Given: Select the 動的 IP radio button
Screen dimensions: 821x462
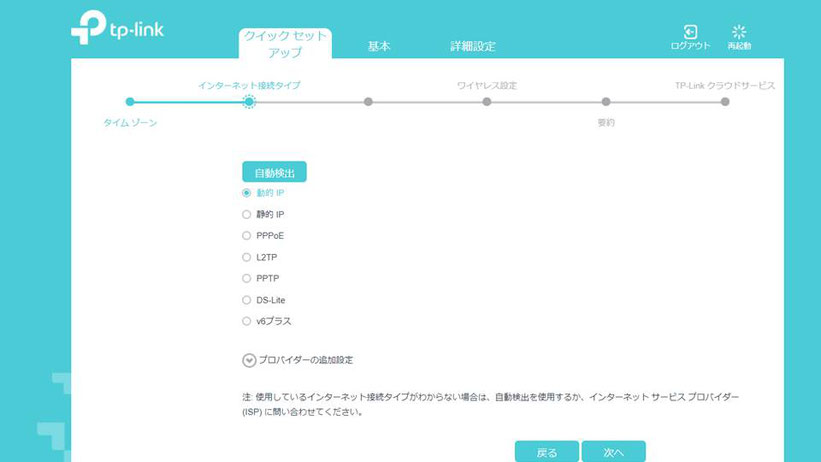Looking at the screenshot, I should [x=247, y=193].
